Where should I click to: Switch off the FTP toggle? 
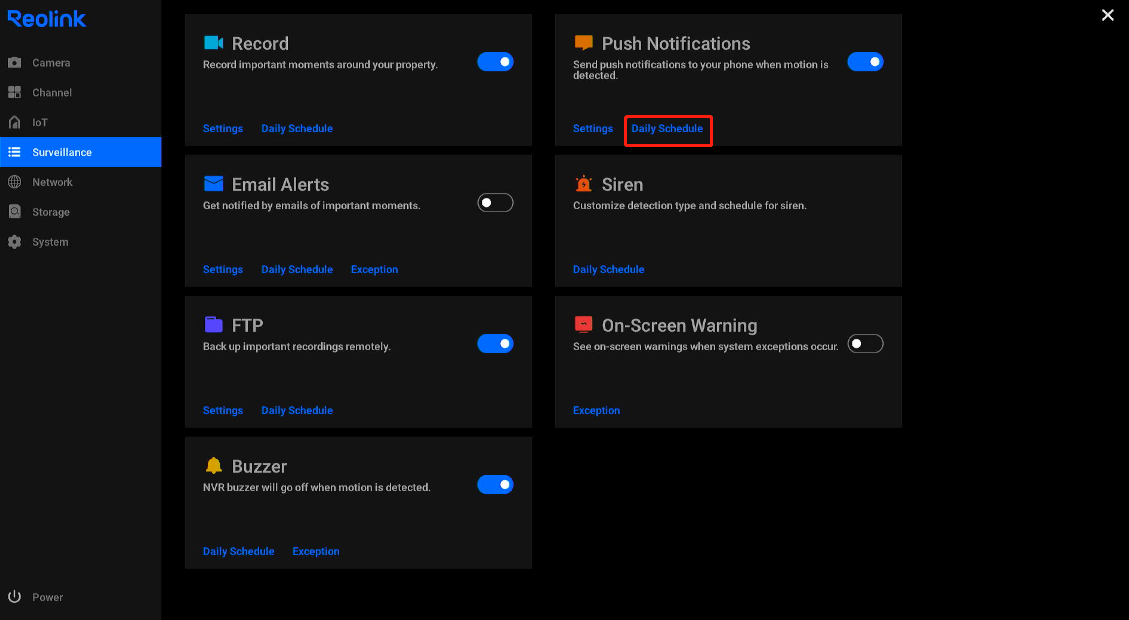[495, 344]
